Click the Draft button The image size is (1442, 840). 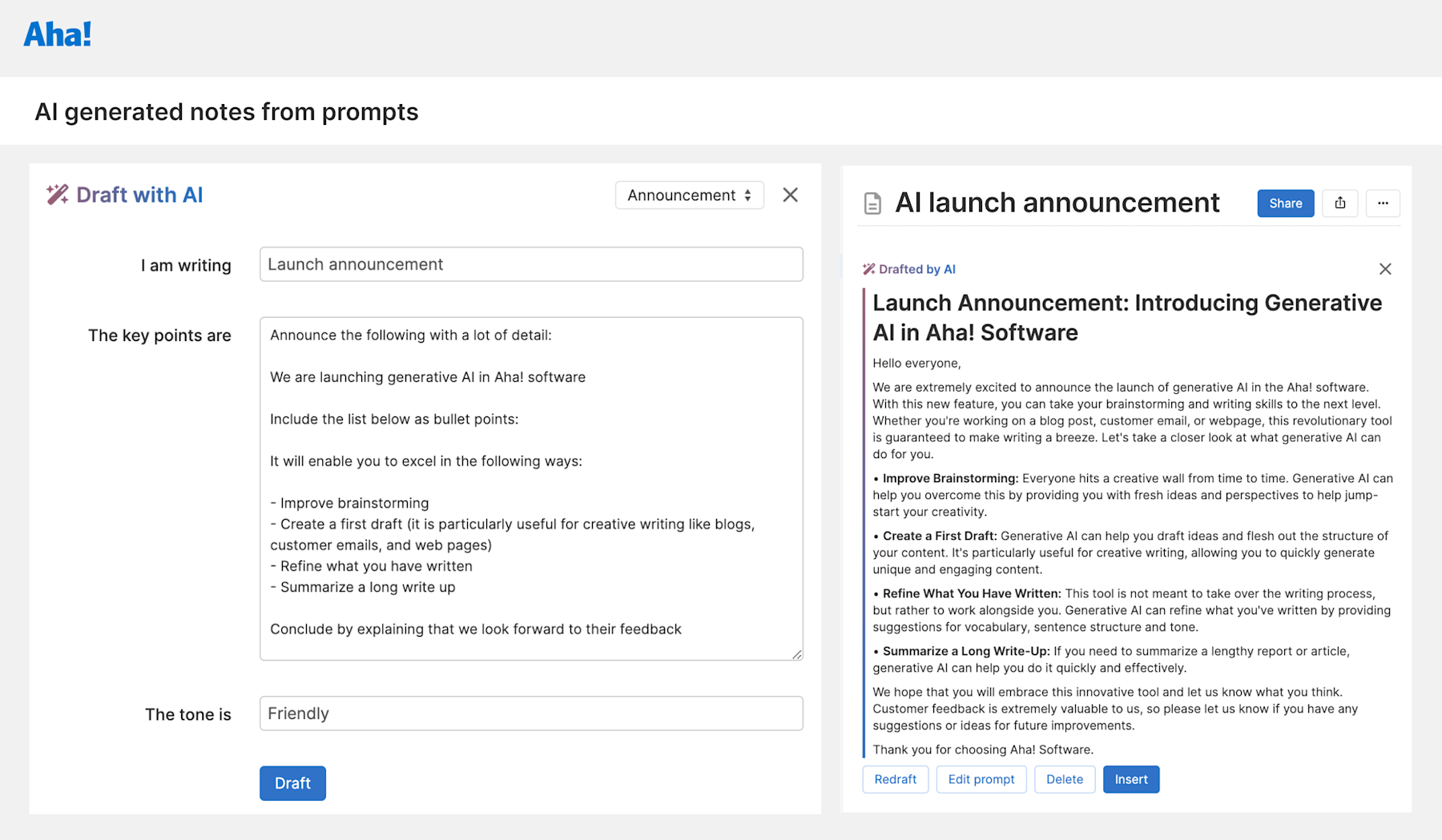(x=292, y=783)
